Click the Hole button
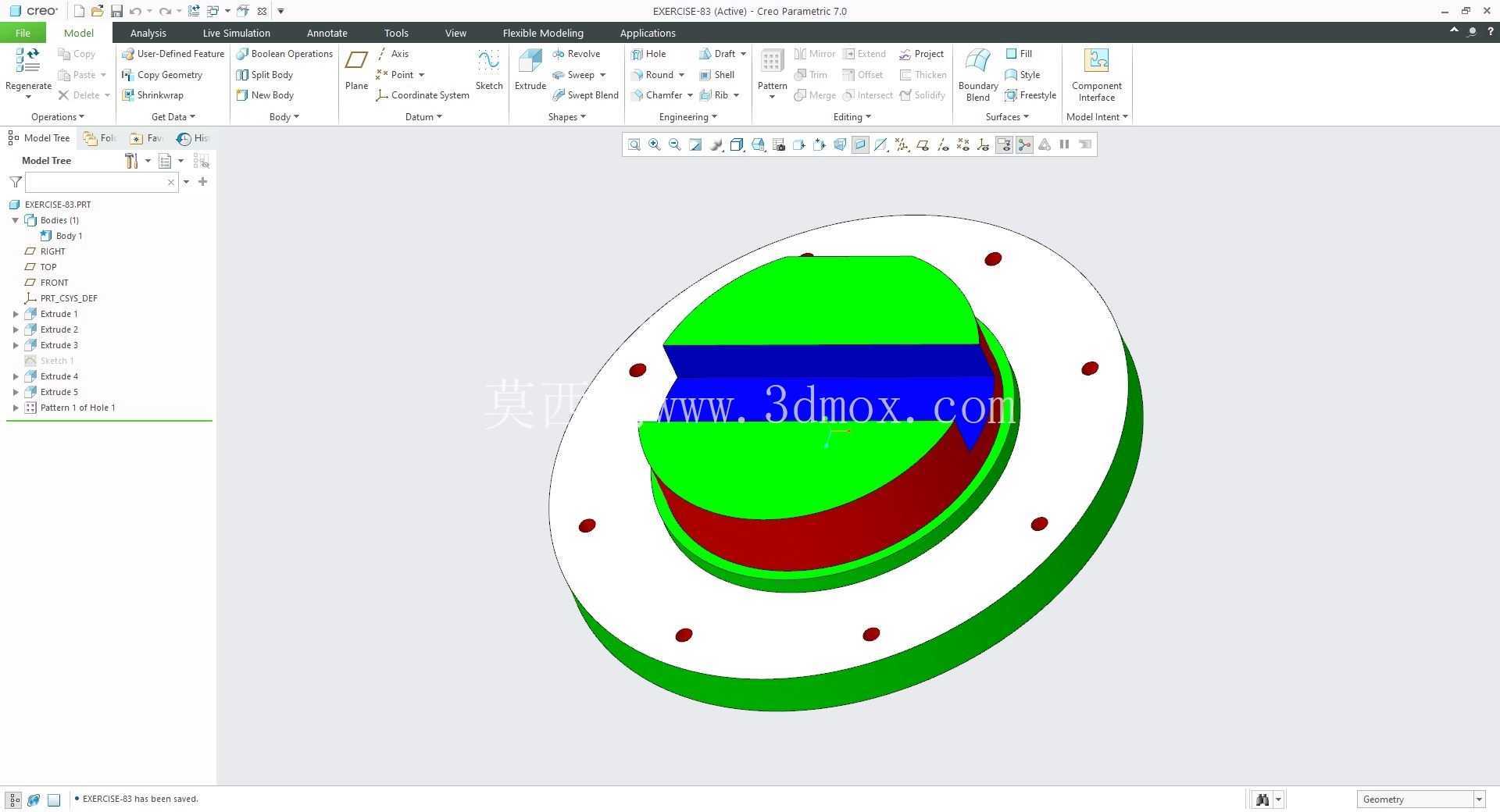Screen dimensions: 1500x812 (648, 54)
